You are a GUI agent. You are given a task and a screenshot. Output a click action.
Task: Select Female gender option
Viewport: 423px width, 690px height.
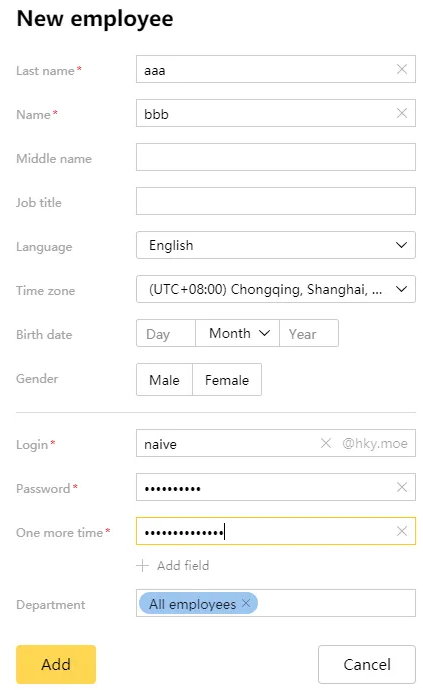pos(227,380)
